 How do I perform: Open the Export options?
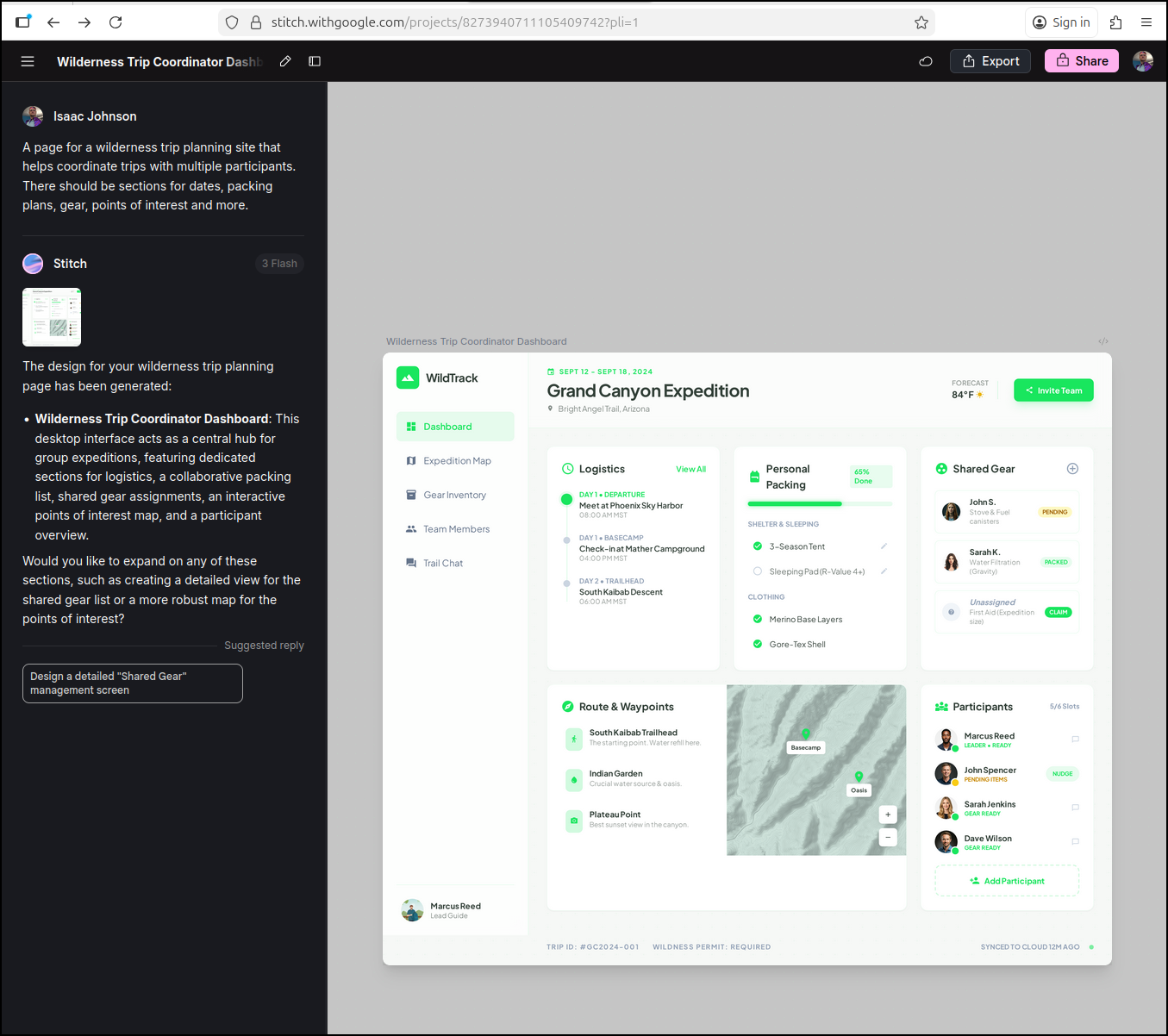[990, 61]
